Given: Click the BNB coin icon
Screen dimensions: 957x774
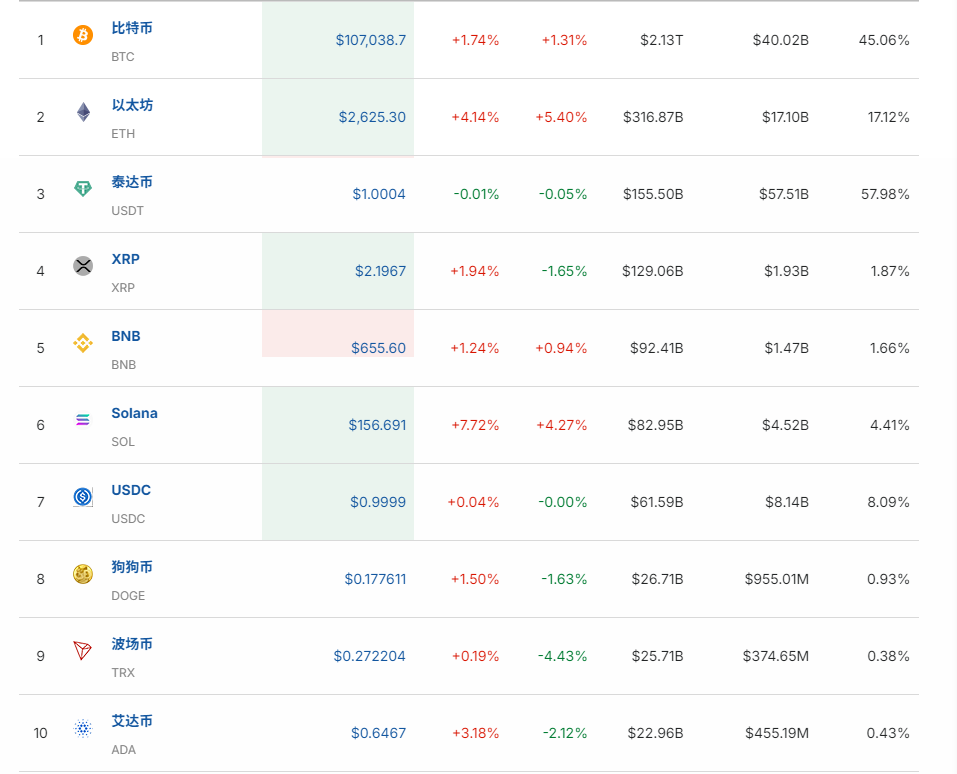Looking at the screenshot, I should click(83, 343).
